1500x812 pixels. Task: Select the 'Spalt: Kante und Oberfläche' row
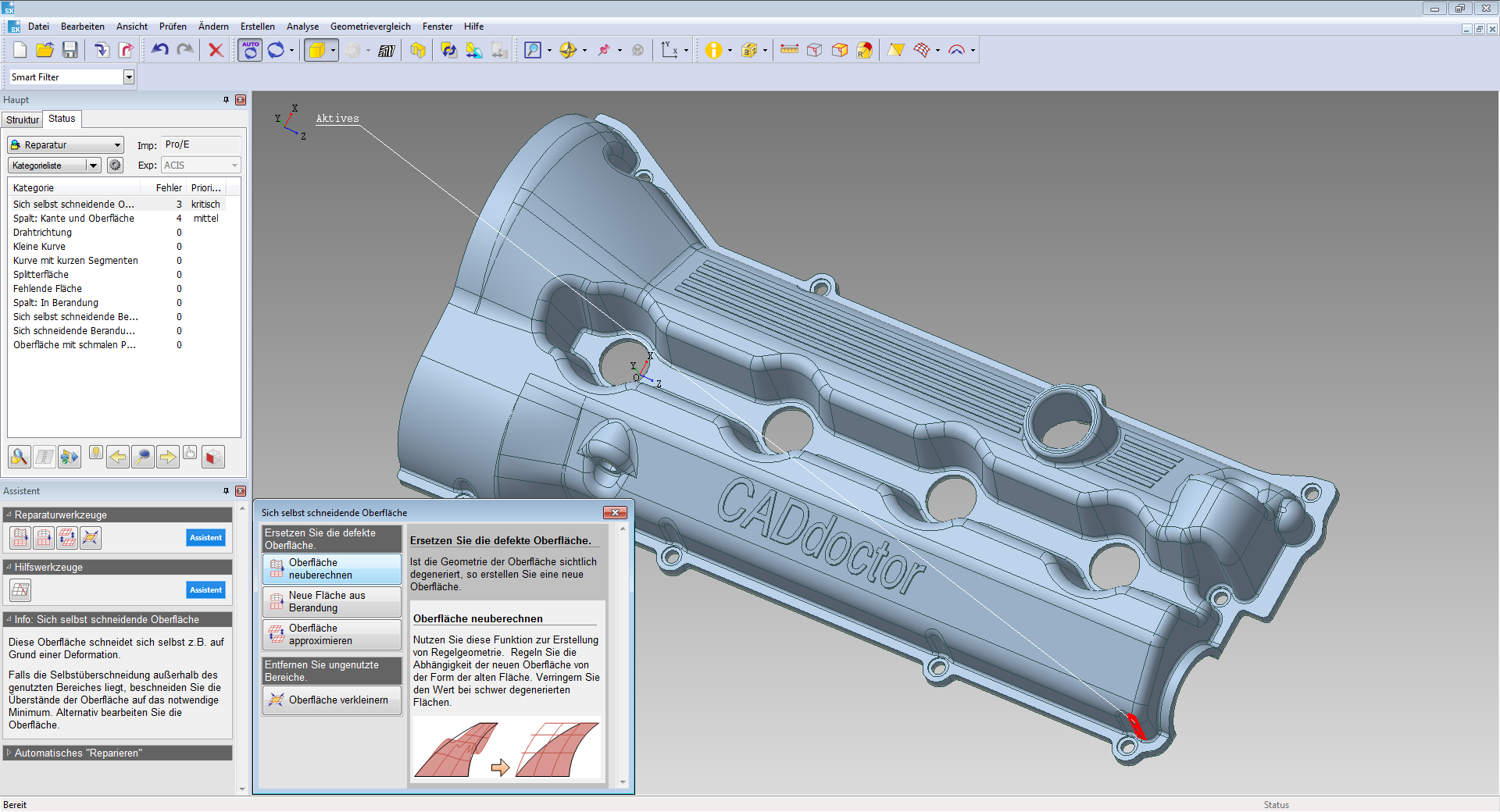coord(73,219)
